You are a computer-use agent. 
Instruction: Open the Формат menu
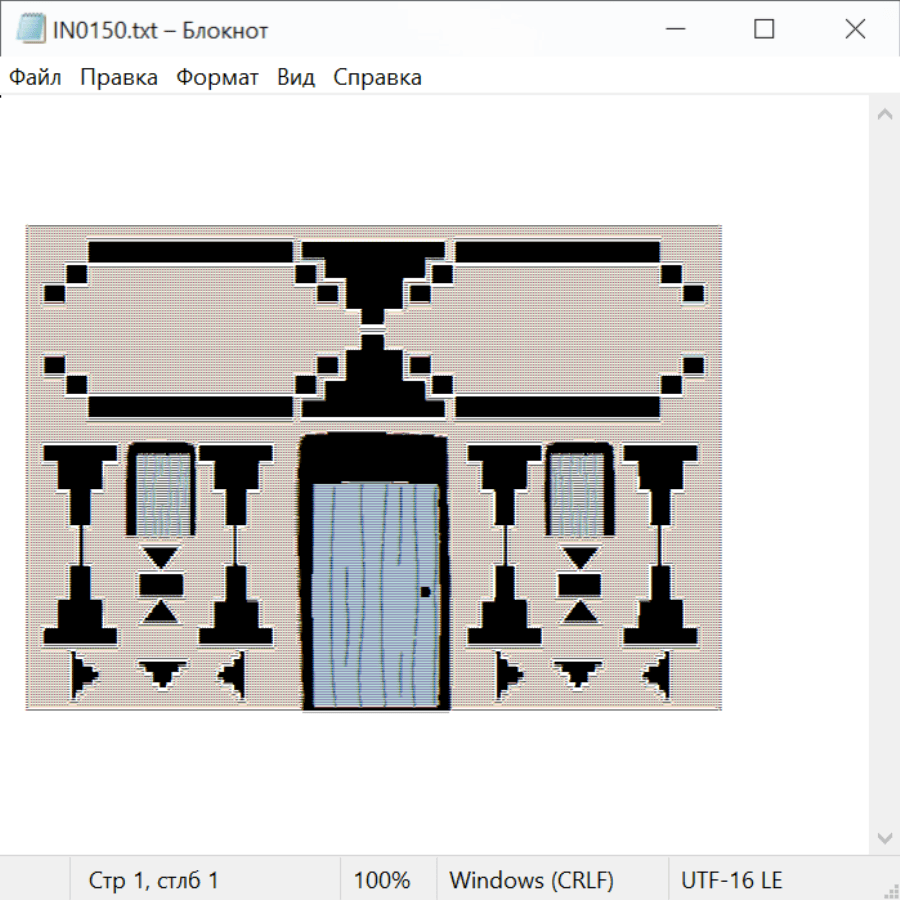tap(217, 78)
